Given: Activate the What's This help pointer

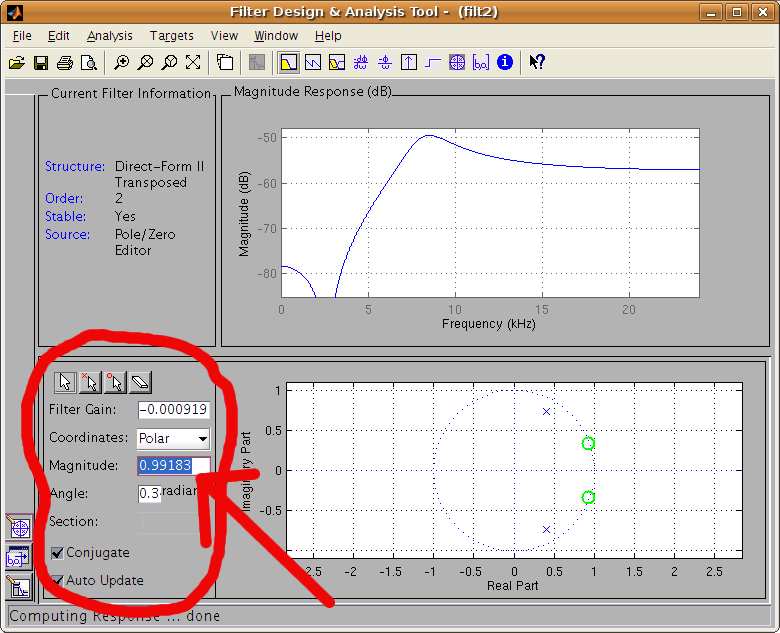Looking at the screenshot, I should pyautogui.click(x=537, y=62).
